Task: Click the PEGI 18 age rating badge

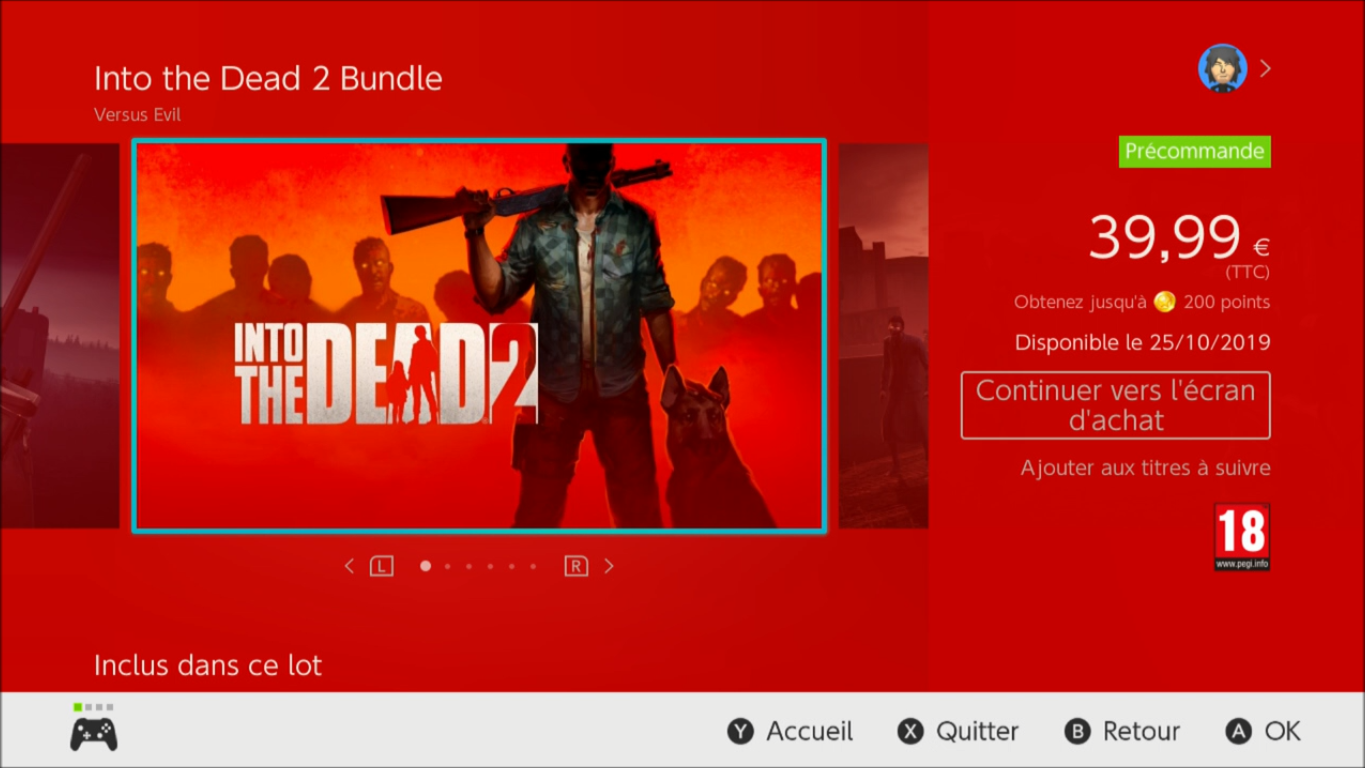Action: (x=1242, y=537)
